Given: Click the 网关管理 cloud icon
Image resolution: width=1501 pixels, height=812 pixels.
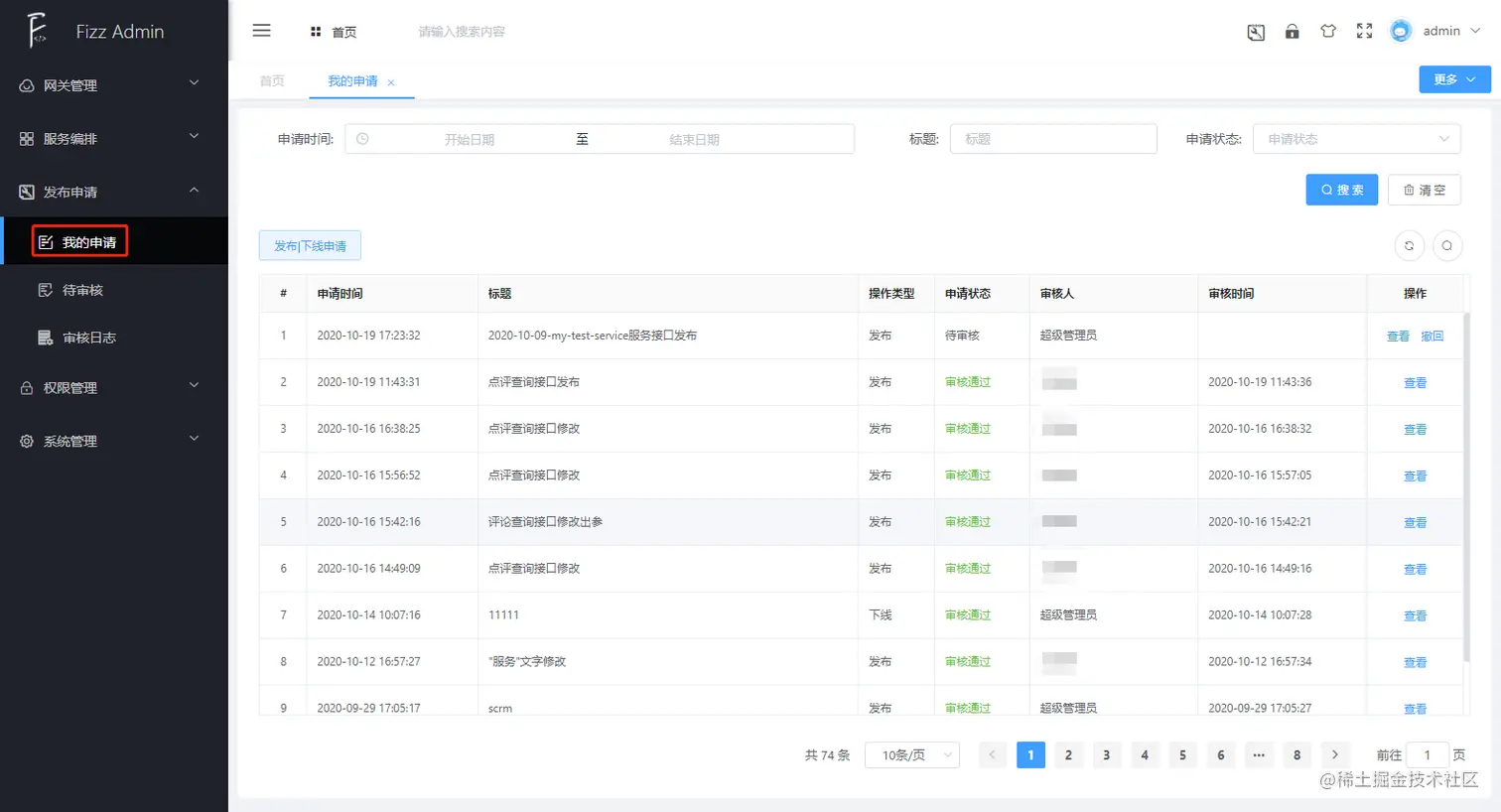Looking at the screenshot, I should click(27, 86).
